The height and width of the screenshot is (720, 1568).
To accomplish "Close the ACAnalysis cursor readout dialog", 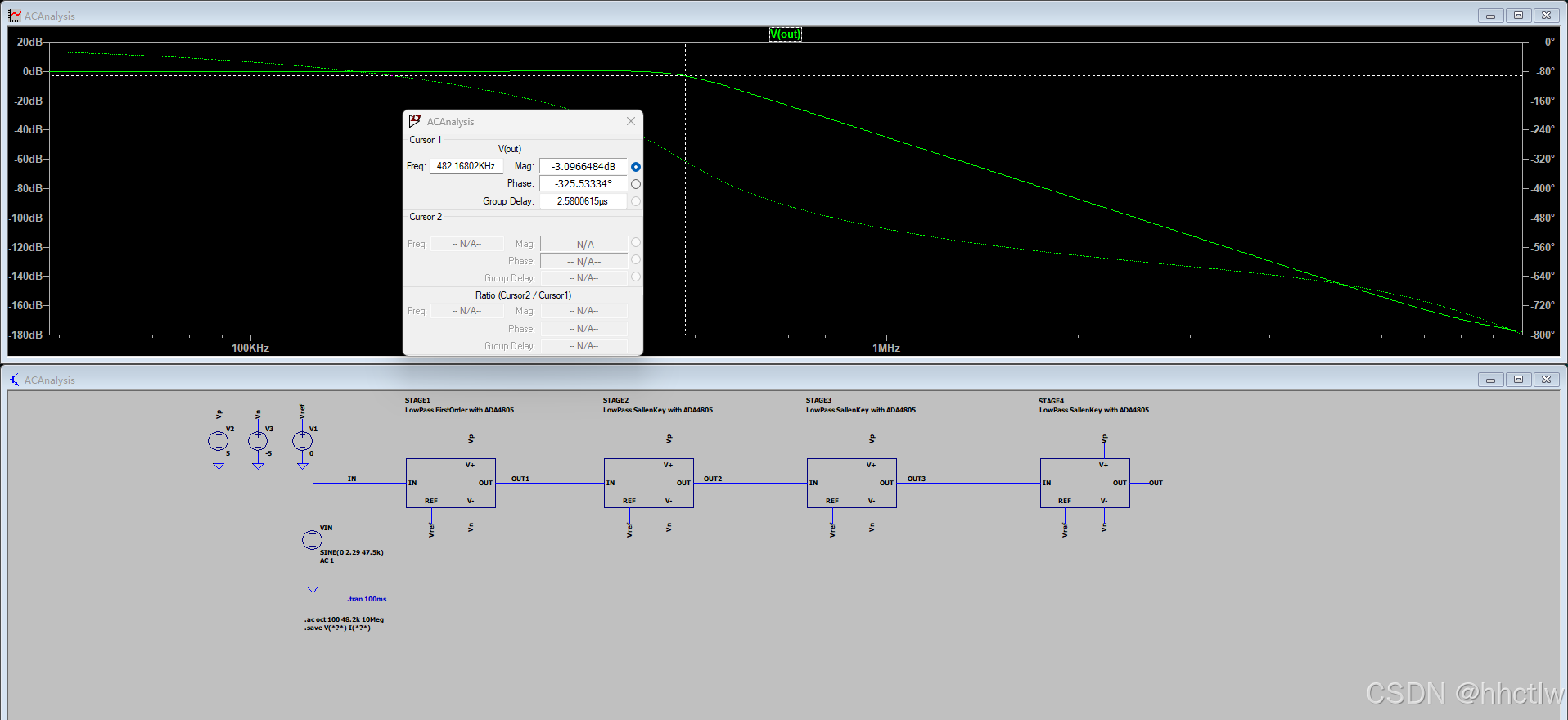I will (631, 121).
